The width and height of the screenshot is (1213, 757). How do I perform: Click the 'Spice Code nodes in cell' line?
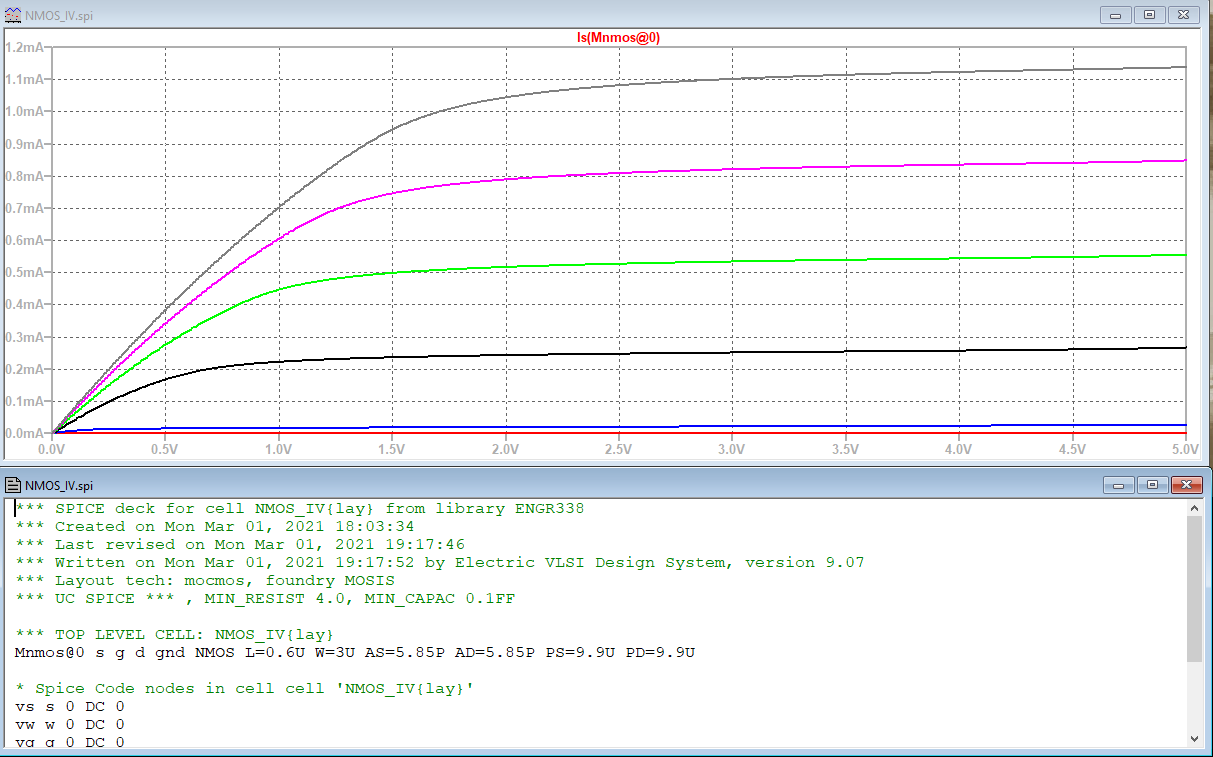245,688
